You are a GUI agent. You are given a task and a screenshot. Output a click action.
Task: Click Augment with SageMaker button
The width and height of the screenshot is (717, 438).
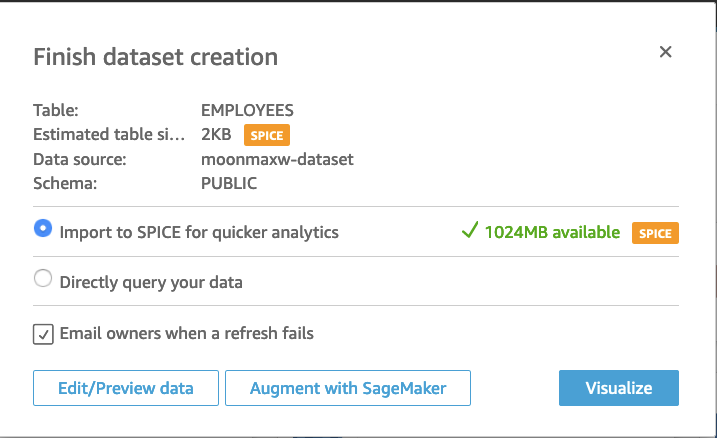pos(347,388)
